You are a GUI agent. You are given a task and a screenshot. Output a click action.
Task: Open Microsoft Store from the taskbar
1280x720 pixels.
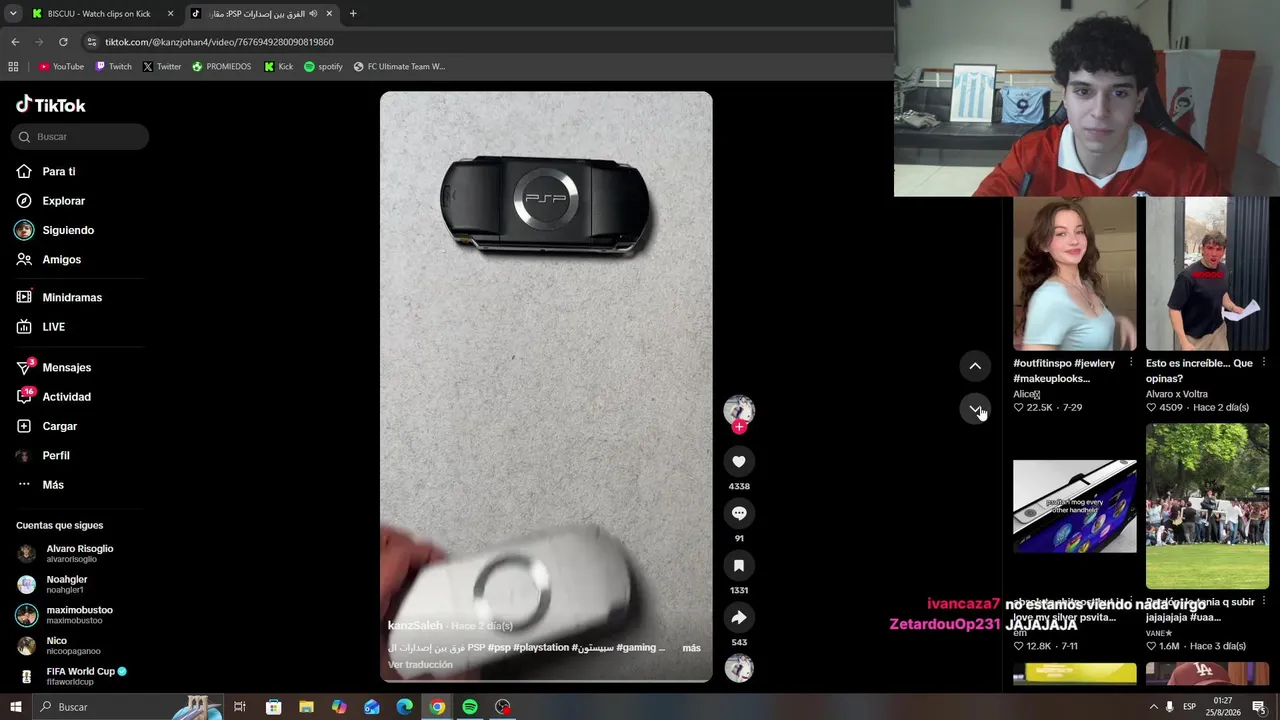[274, 707]
